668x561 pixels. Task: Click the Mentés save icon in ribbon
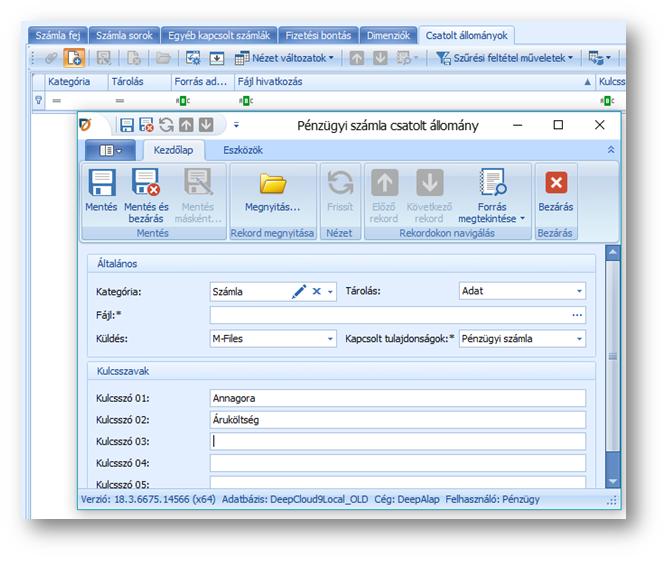101,184
